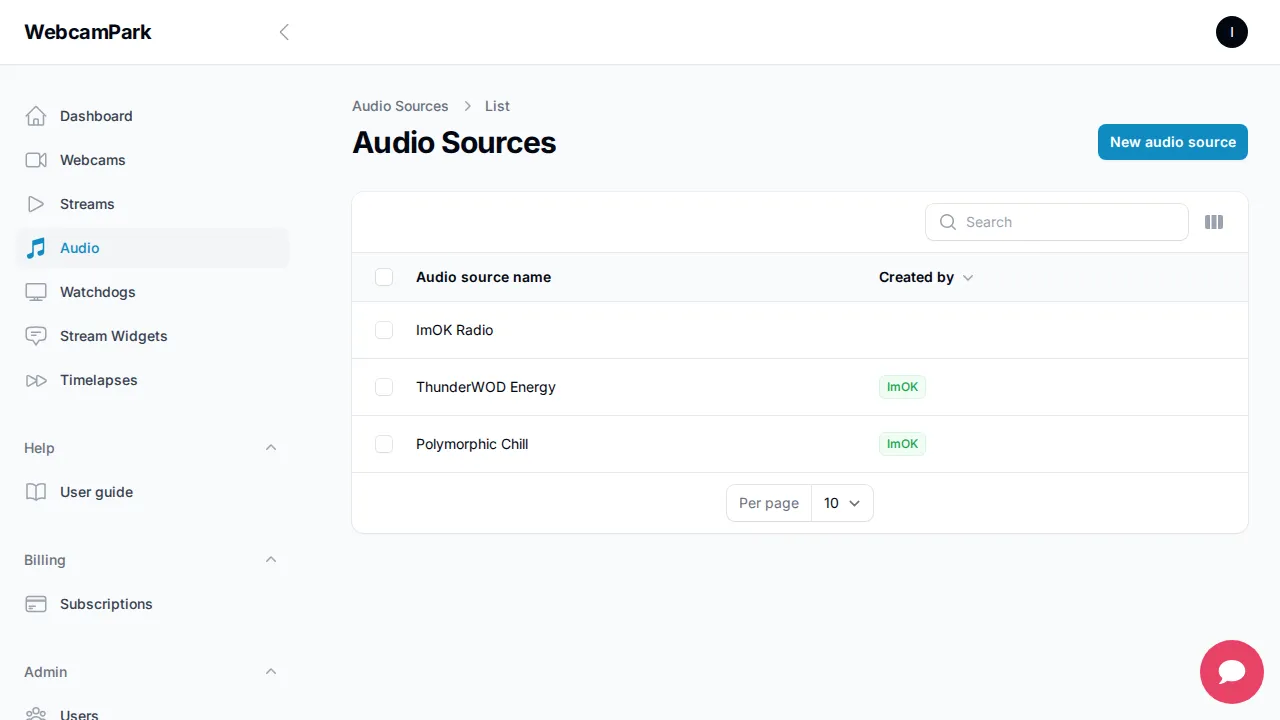
Task: Sort table by Created by column
Action: tap(925, 277)
